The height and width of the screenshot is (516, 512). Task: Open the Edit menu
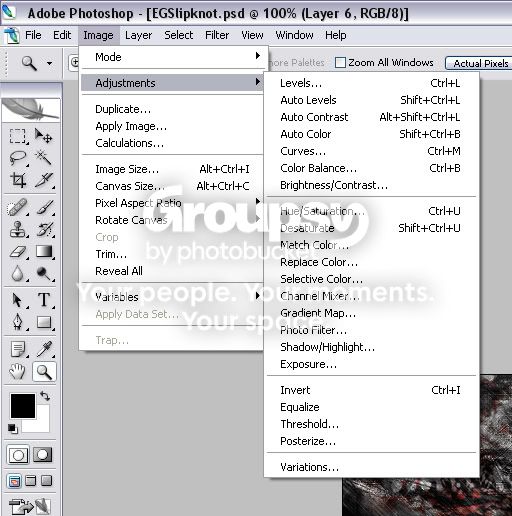click(62, 35)
